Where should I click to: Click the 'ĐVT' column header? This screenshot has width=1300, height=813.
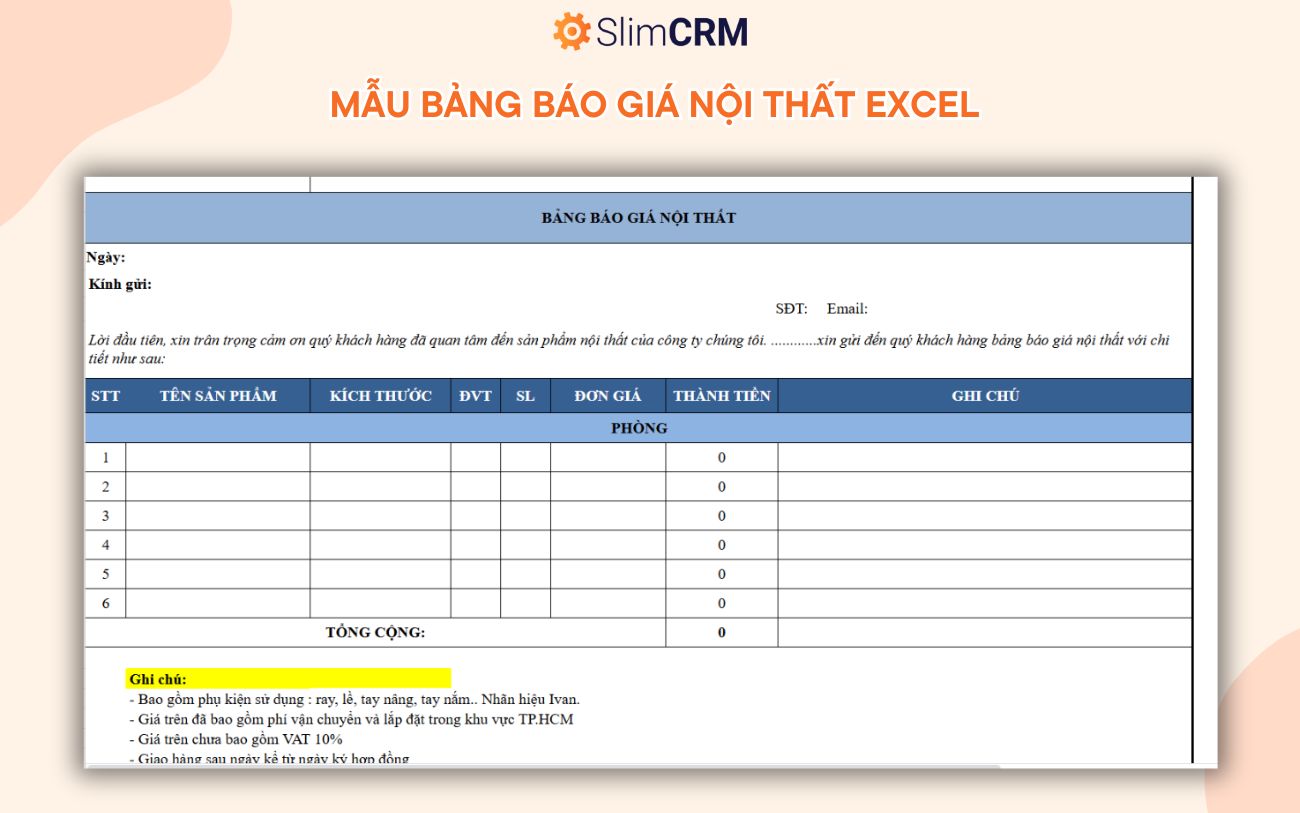[x=476, y=396]
